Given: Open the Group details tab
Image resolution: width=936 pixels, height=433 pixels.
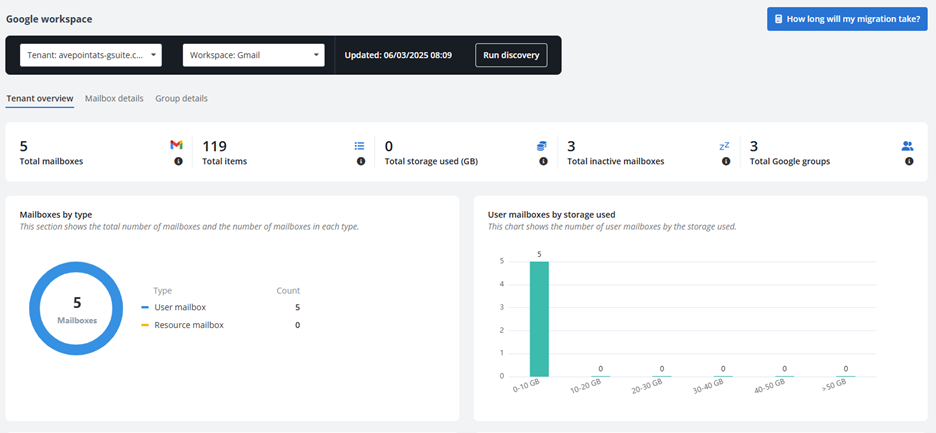Looking at the screenshot, I should tap(181, 99).
